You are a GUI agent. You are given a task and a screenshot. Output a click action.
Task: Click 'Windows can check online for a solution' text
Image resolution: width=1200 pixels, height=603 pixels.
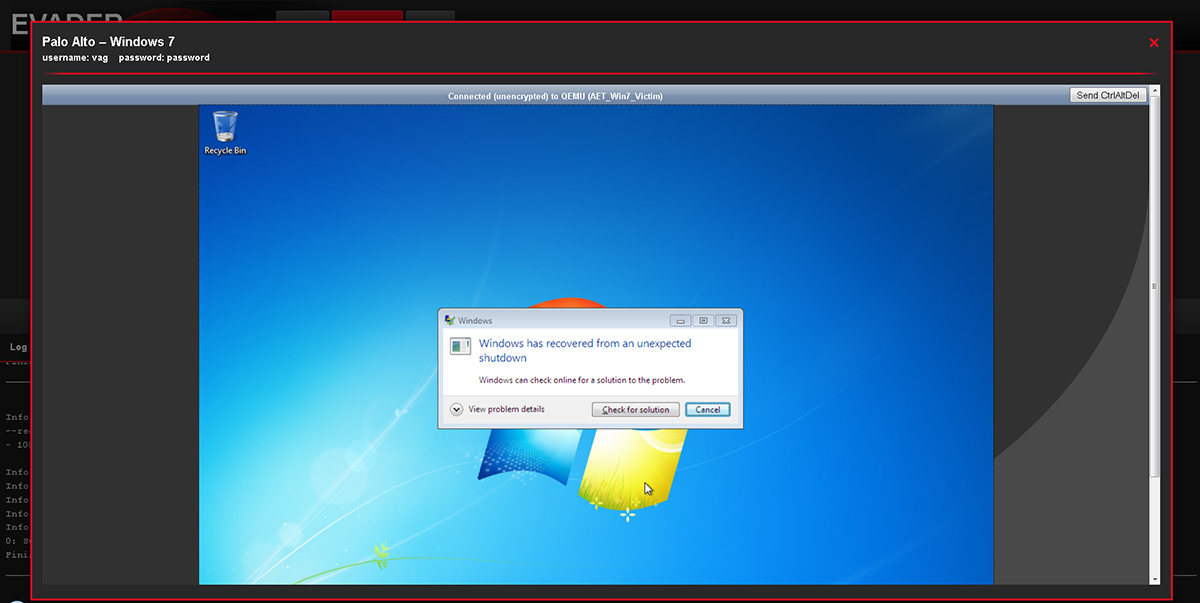pos(582,380)
